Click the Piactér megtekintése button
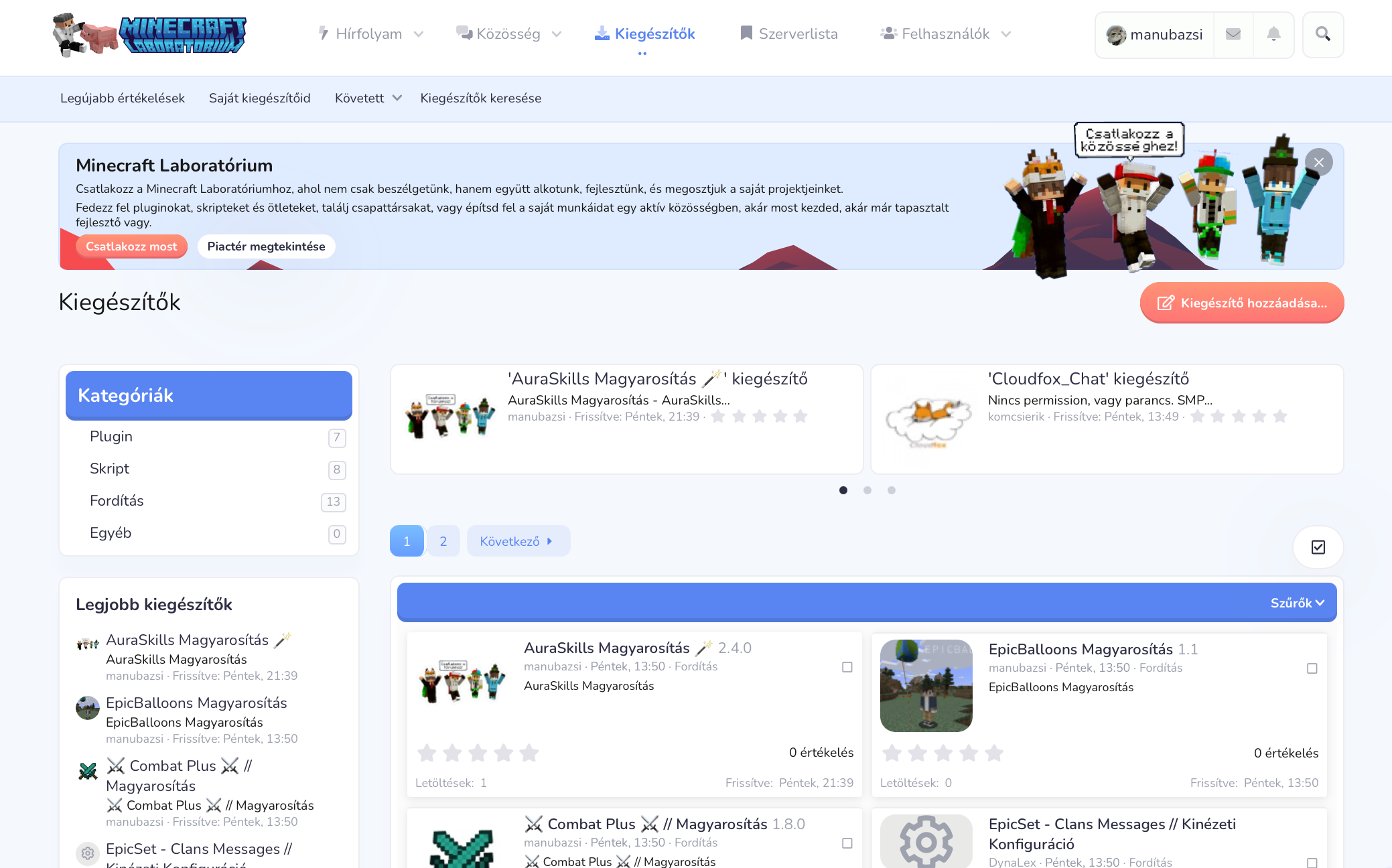This screenshot has height=868, width=1392. tap(267, 246)
